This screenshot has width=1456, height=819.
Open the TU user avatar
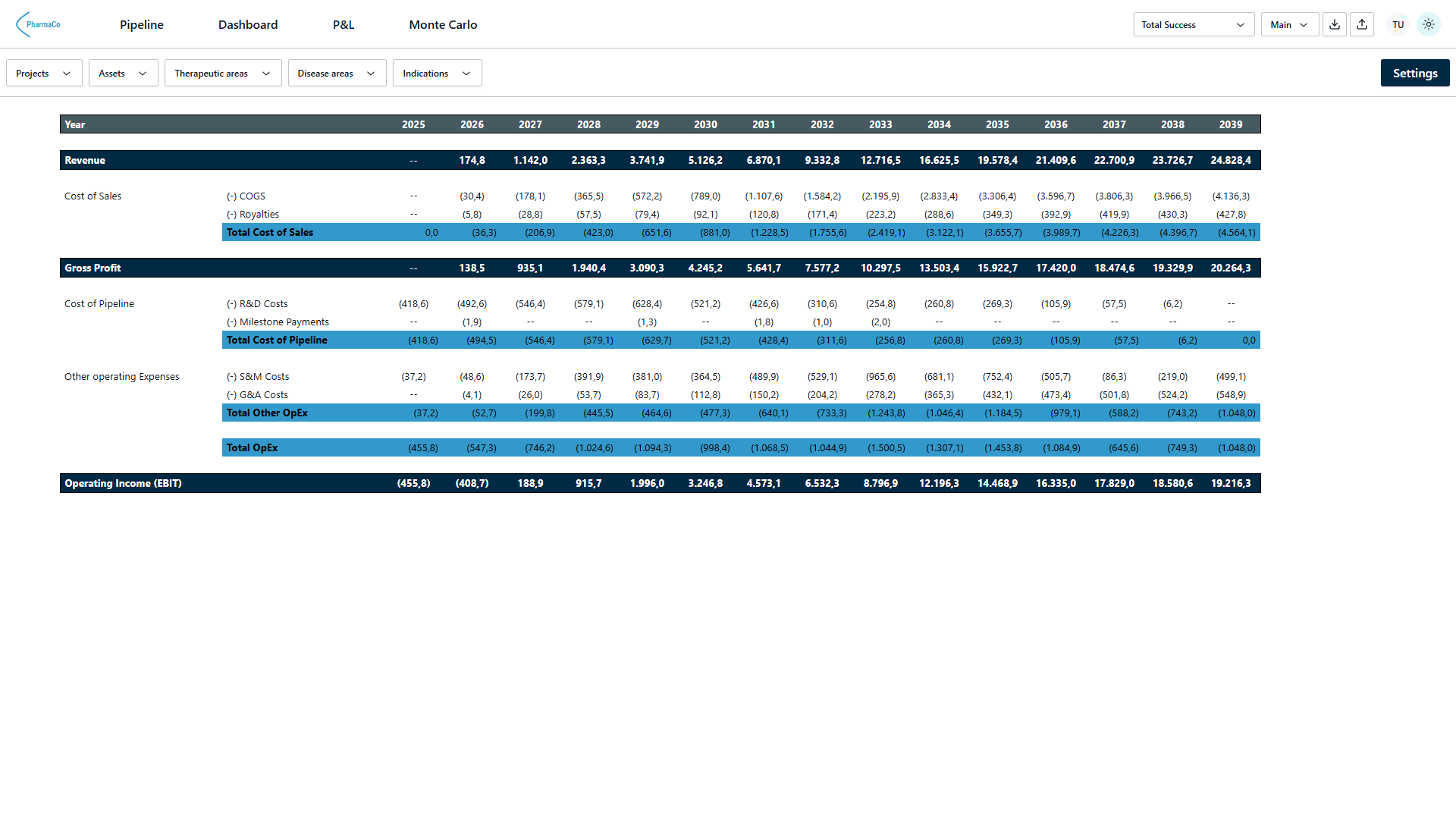click(1398, 24)
